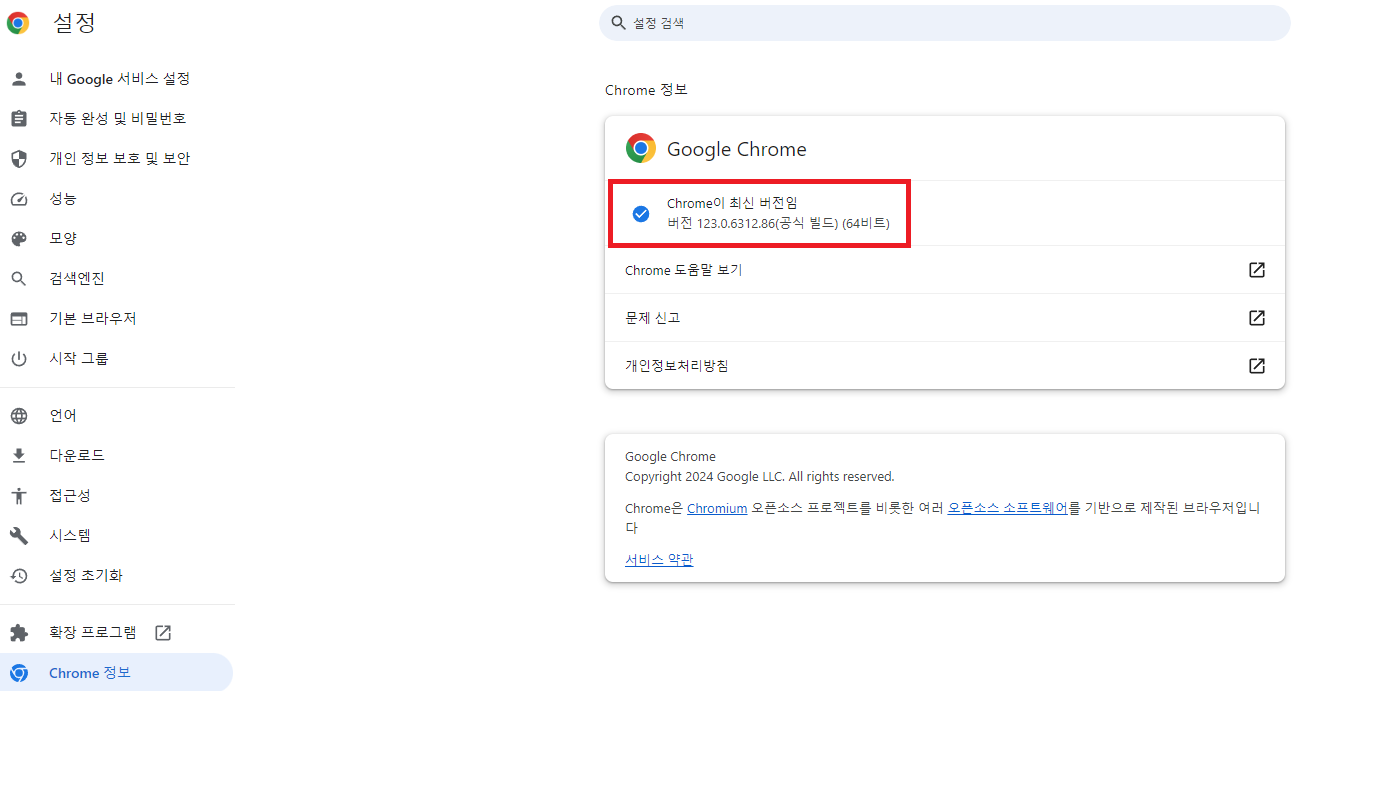This screenshot has height=799, width=1381.
Task: Click the palette icon for 모양
Action: click(x=19, y=239)
